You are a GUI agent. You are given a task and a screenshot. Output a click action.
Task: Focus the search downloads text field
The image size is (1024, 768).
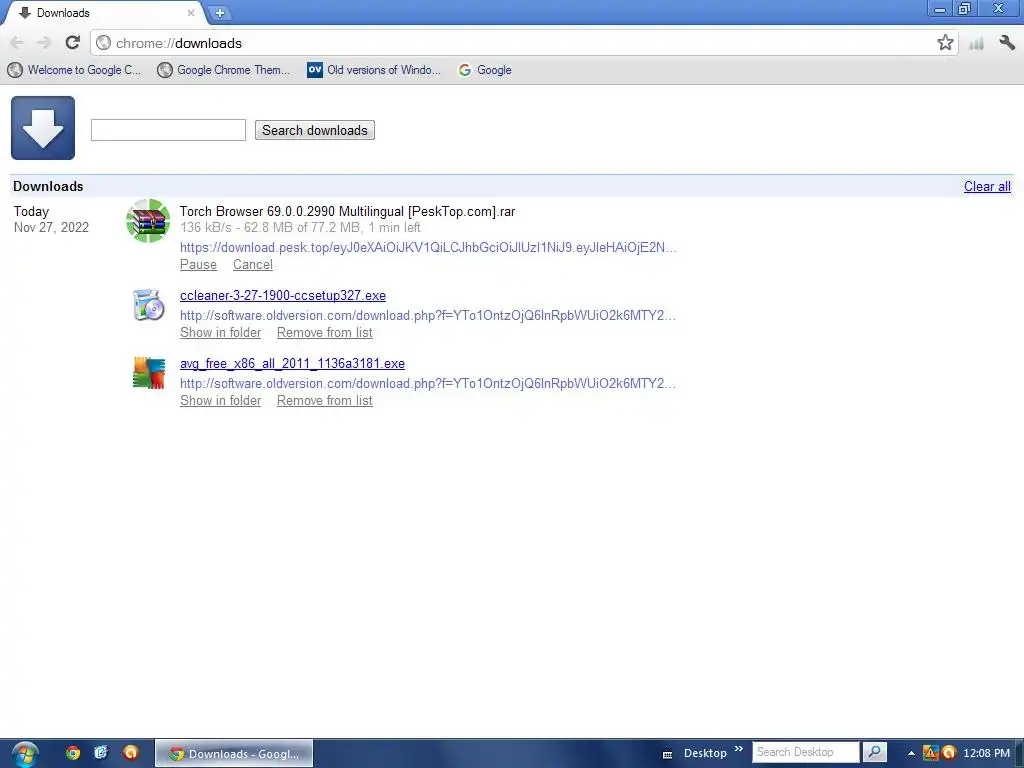[x=168, y=130]
